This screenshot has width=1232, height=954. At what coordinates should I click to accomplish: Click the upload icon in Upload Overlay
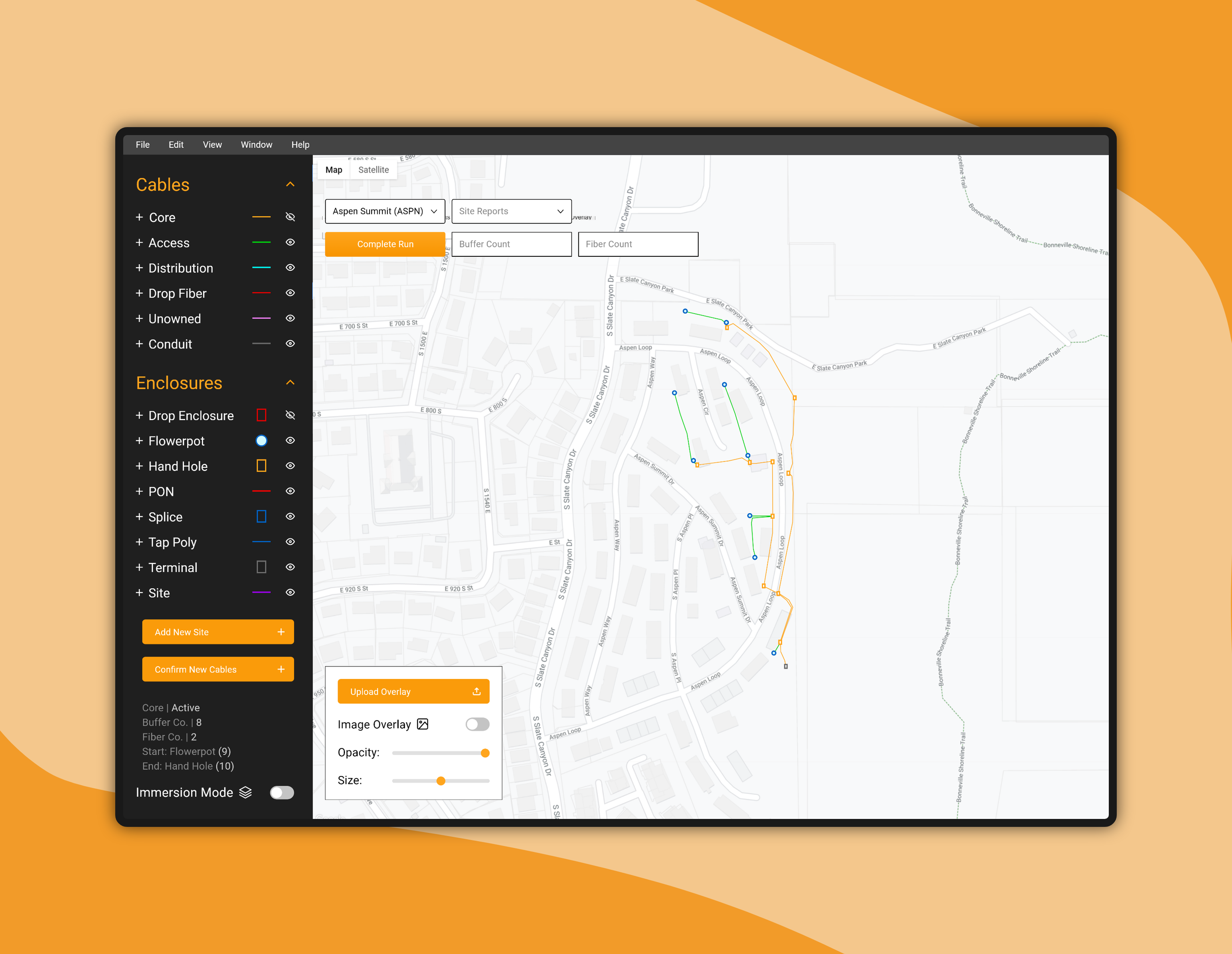tap(476, 692)
